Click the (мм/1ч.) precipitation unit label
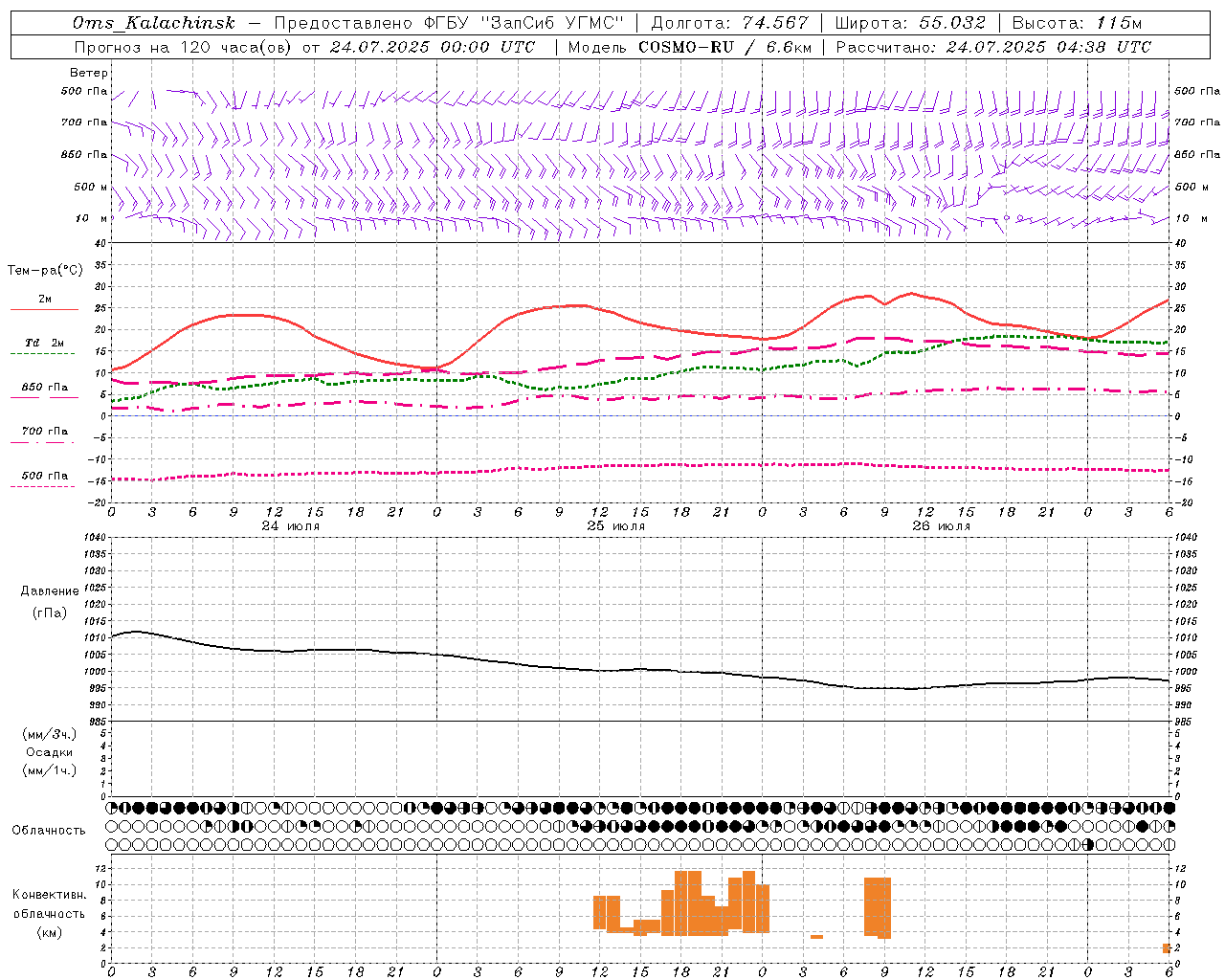The image size is (1225, 980). tap(50, 771)
